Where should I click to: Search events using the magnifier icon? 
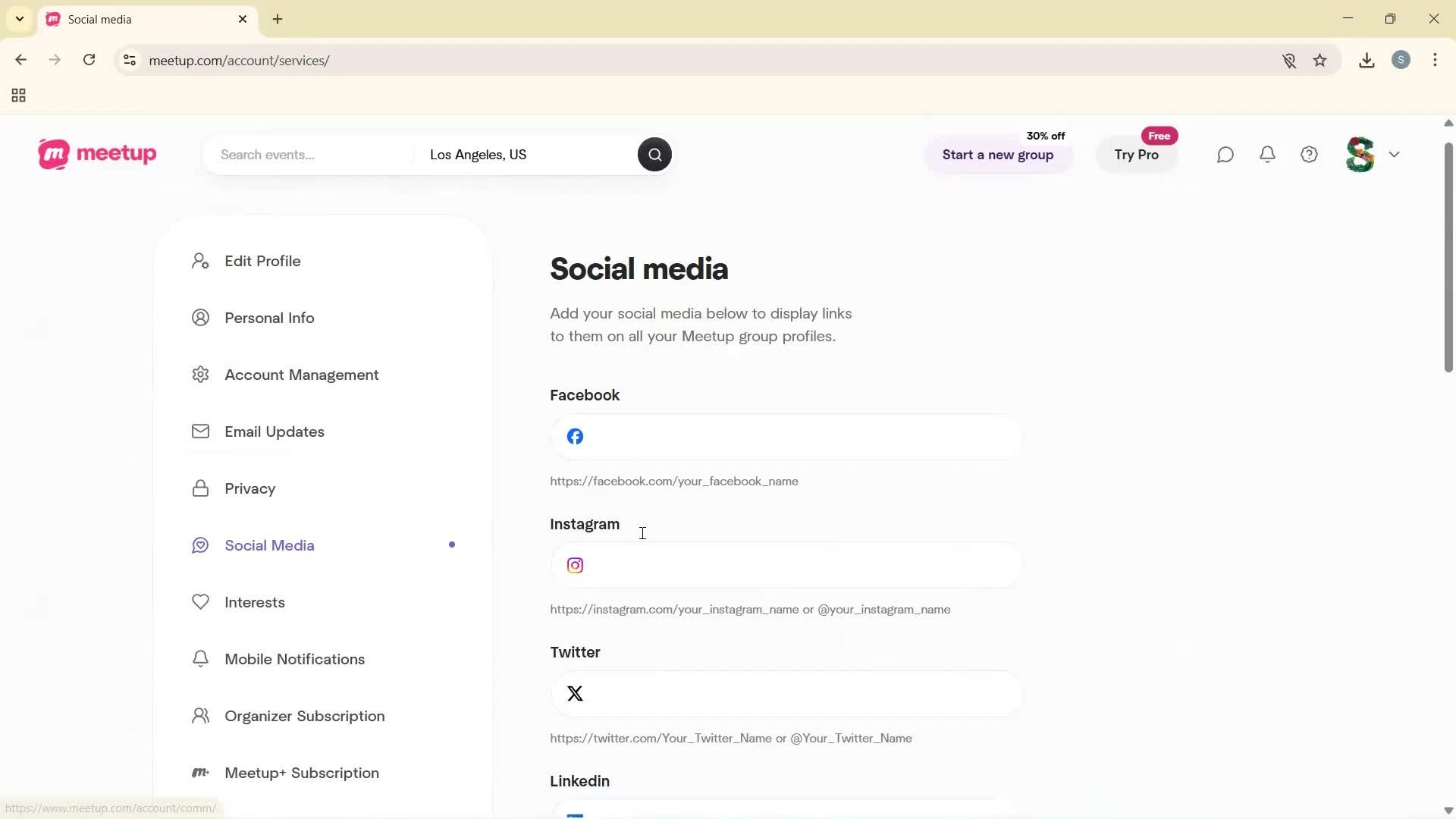click(654, 154)
